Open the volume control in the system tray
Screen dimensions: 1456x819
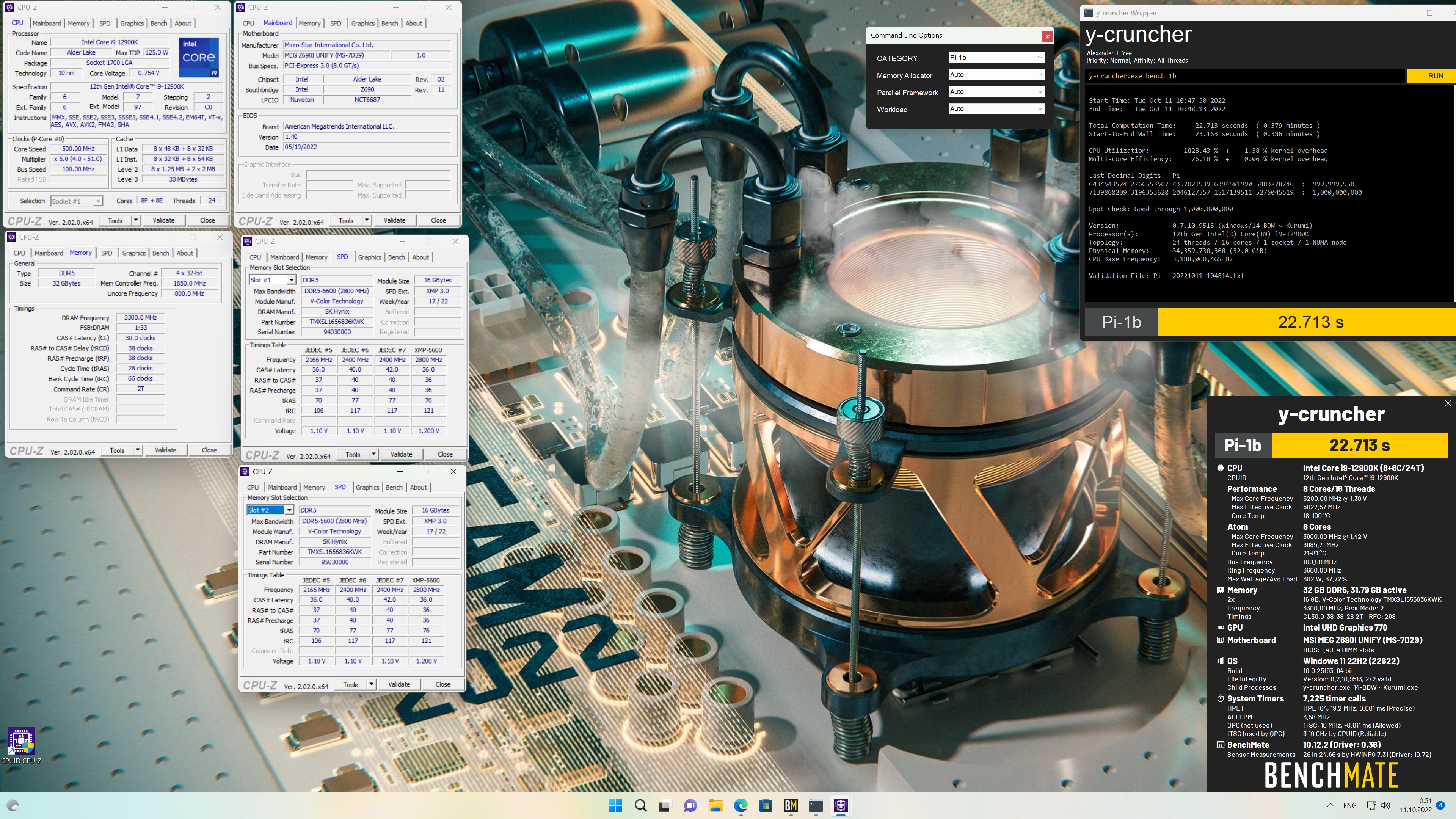click(x=1385, y=805)
